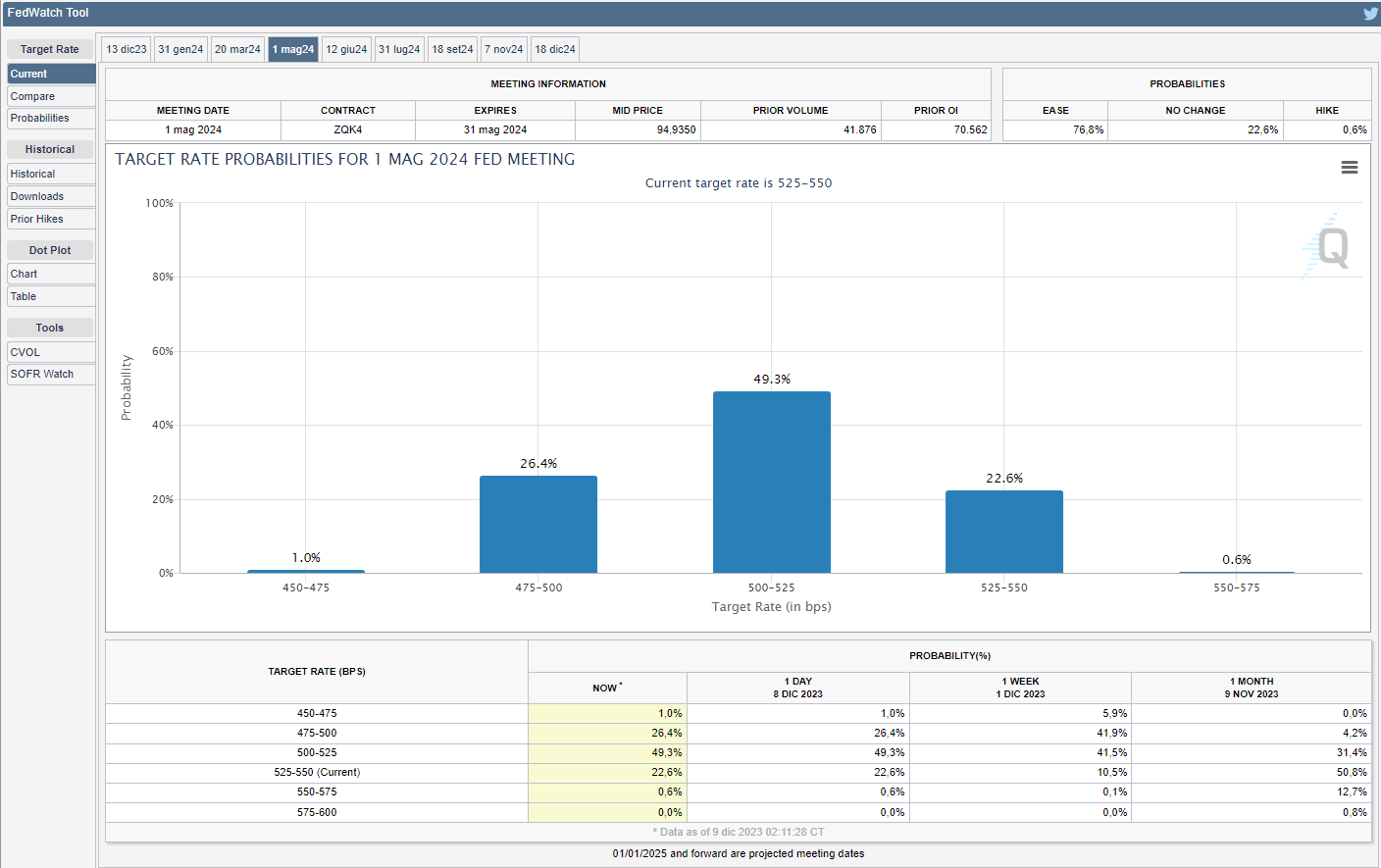Open the CVOL tool
This screenshot has width=1381, height=868.
51,352
